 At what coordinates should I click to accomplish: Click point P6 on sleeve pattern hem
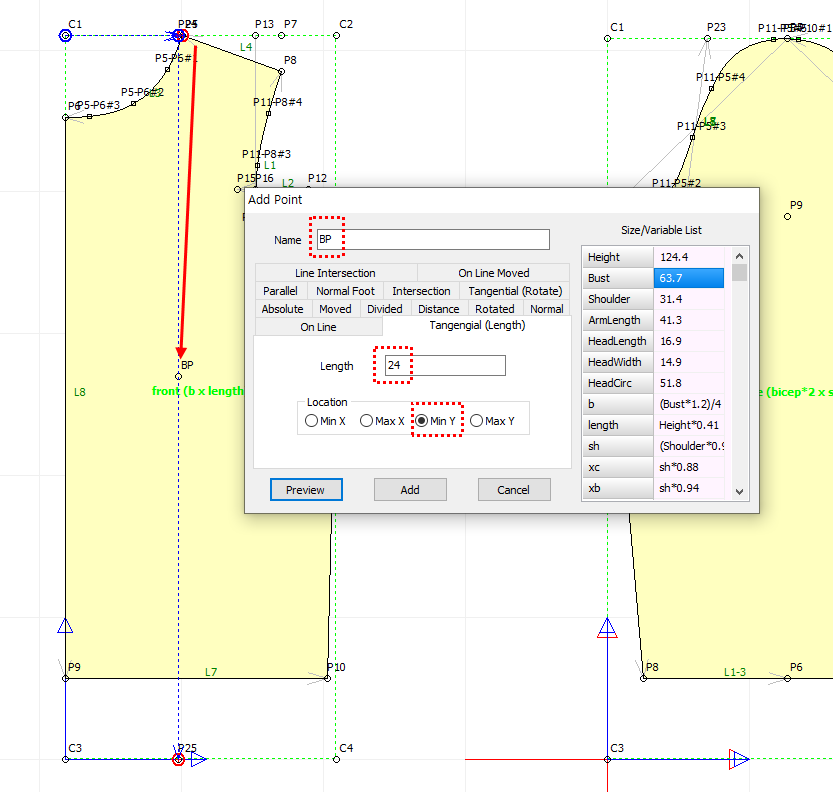[787, 678]
